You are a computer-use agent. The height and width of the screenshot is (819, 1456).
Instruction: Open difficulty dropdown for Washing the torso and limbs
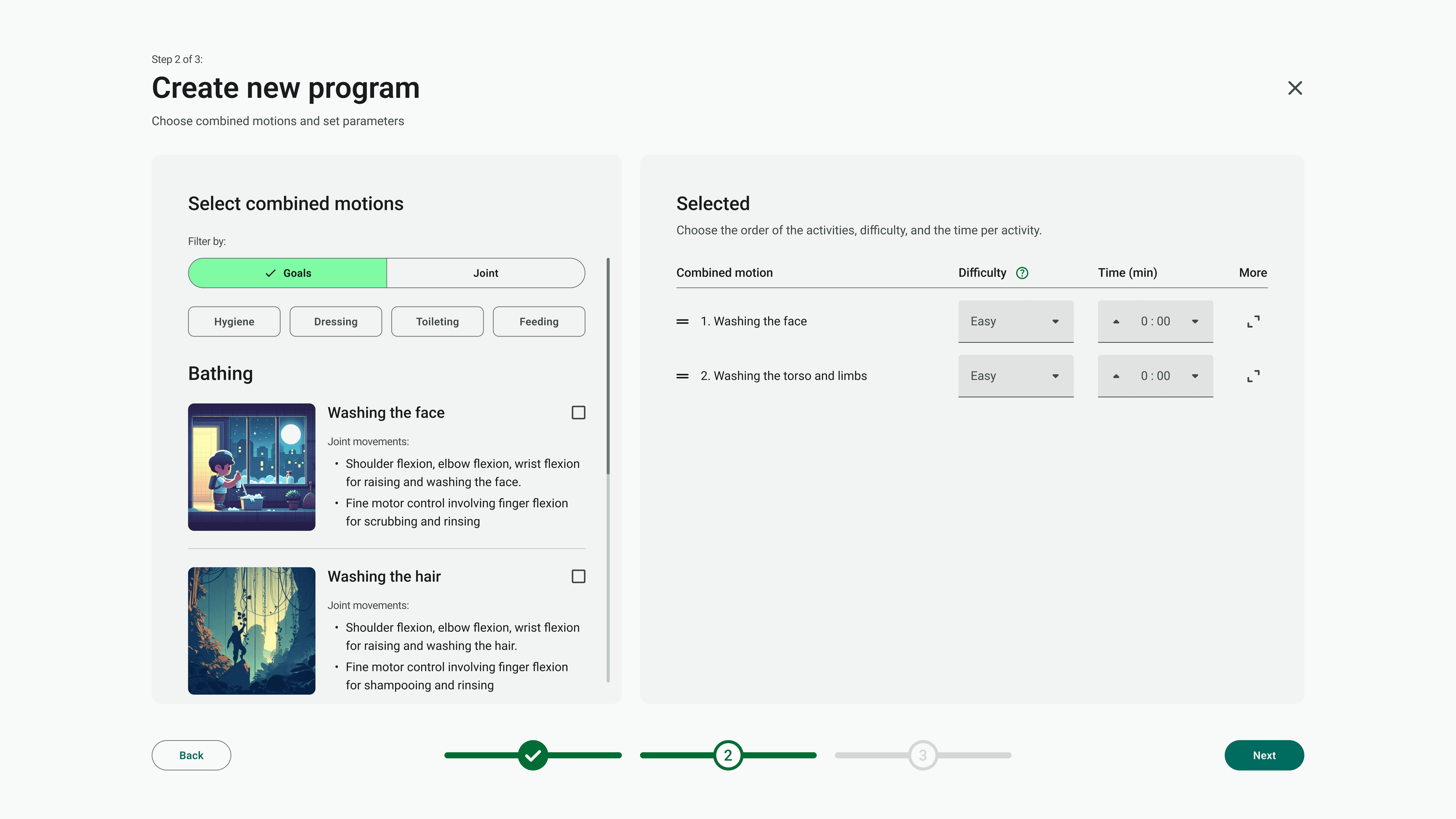[1015, 376]
